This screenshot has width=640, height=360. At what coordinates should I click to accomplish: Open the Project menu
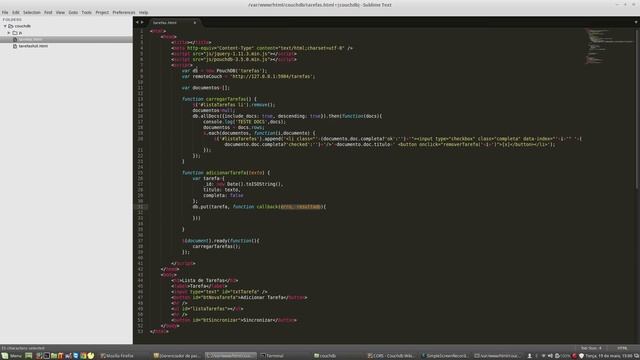pyautogui.click(x=102, y=12)
